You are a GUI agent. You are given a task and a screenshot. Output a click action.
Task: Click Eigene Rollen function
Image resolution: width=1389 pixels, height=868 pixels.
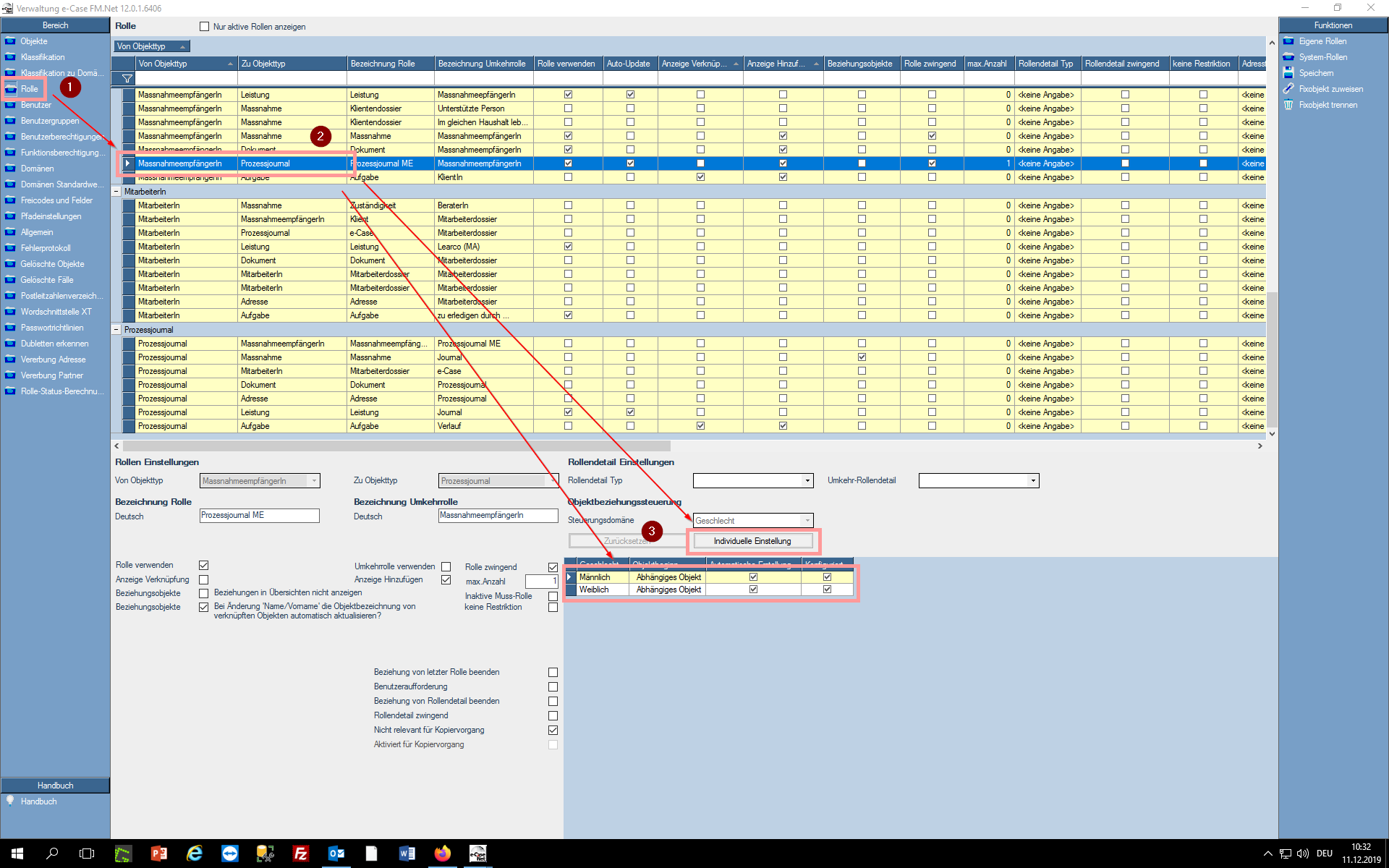pos(1322,41)
